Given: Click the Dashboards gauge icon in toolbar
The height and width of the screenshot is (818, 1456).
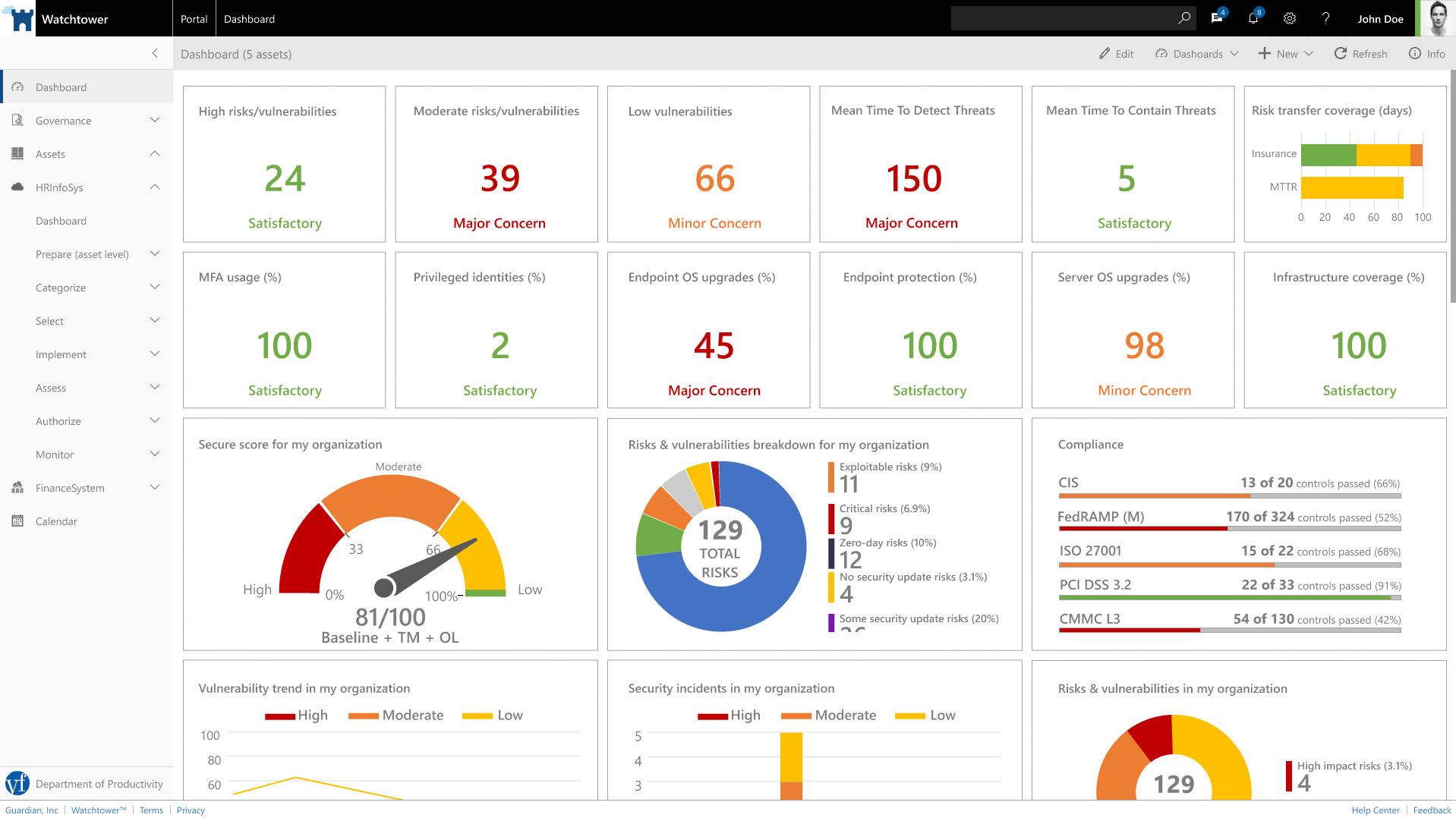Looking at the screenshot, I should click(x=1161, y=54).
